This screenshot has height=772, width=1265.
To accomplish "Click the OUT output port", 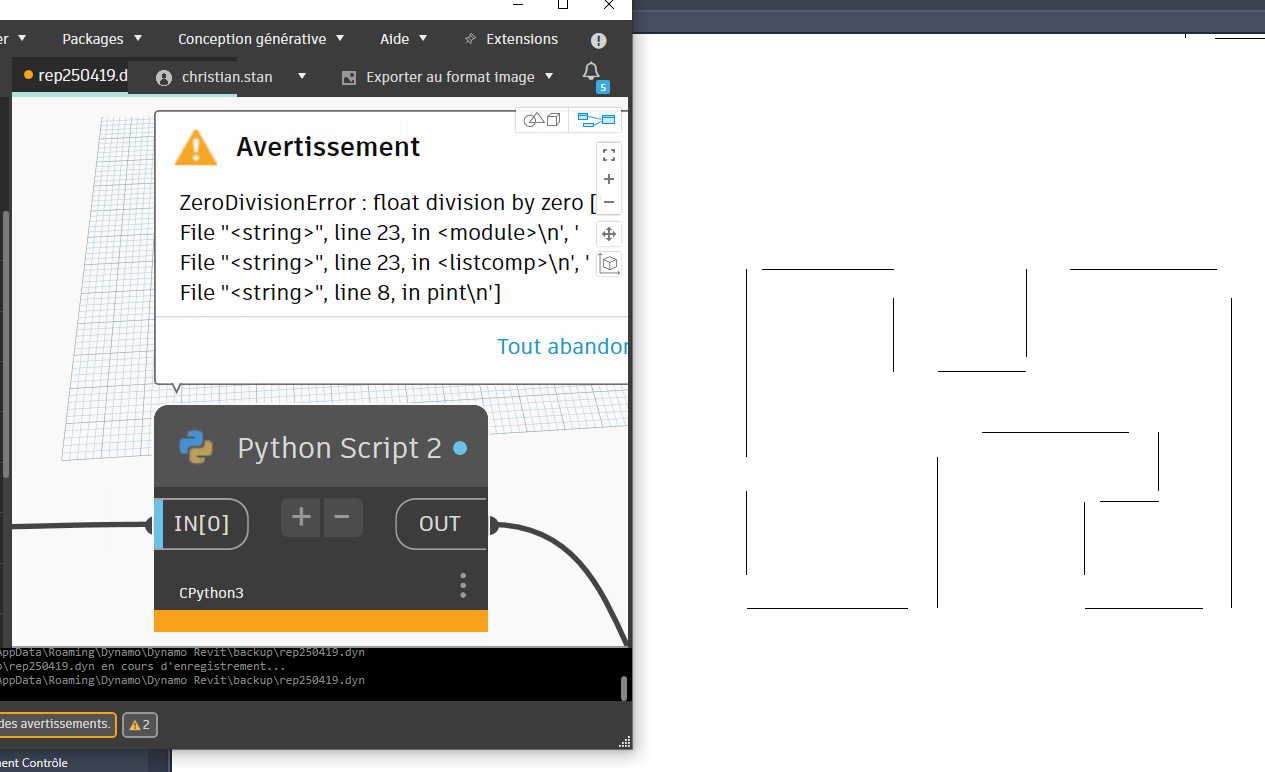I will pyautogui.click(x=440, y=524).
